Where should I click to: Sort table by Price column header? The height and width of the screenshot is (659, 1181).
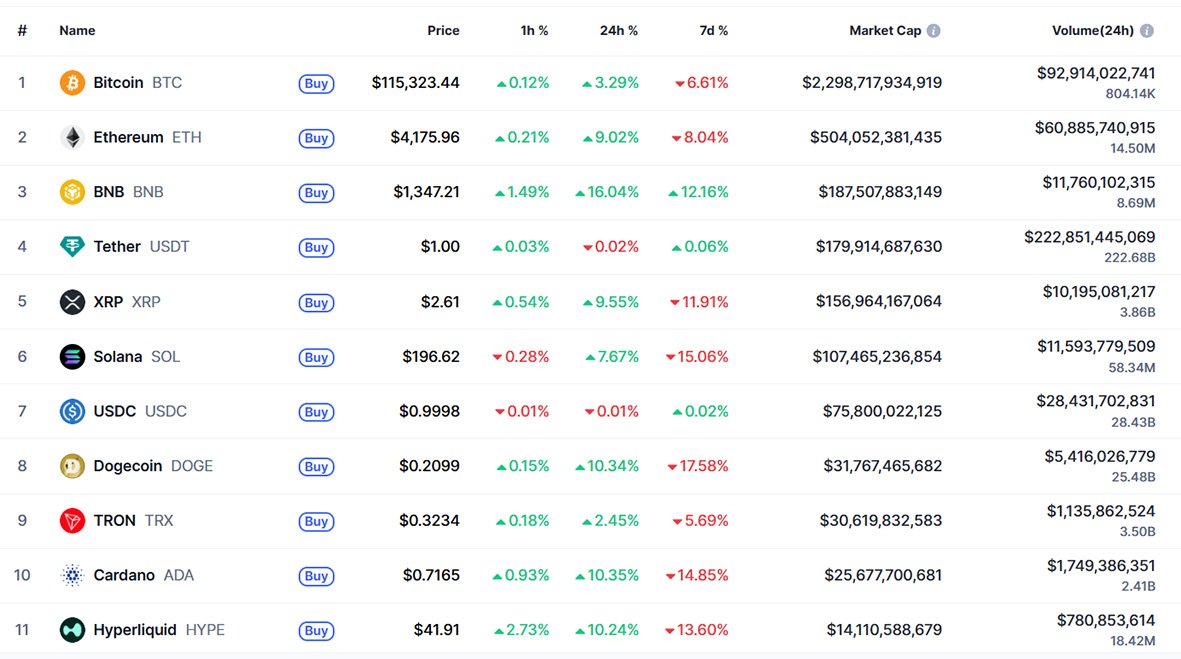(443, 31)
